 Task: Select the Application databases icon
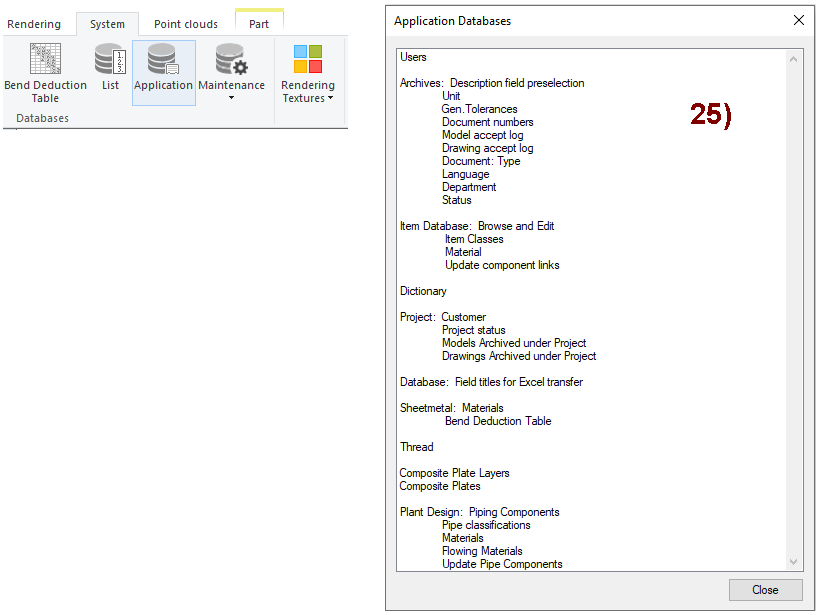tap(163, 60)
